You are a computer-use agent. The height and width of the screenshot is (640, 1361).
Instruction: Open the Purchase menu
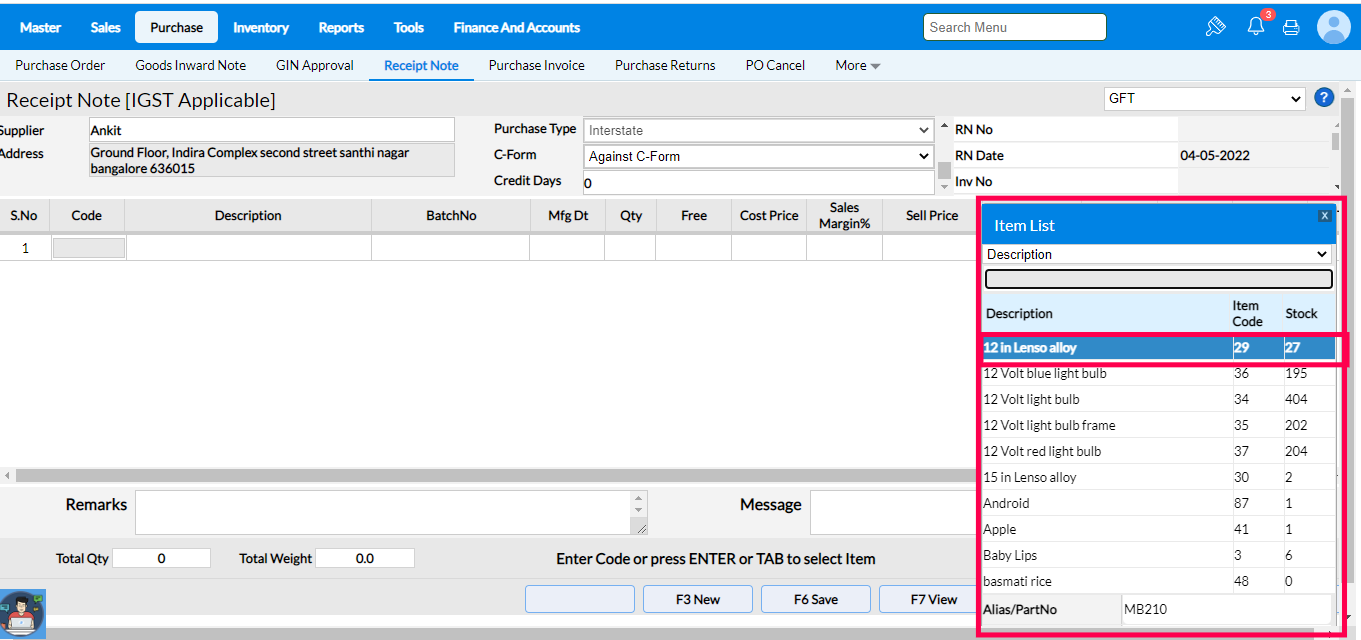click(x=176, y=27)
